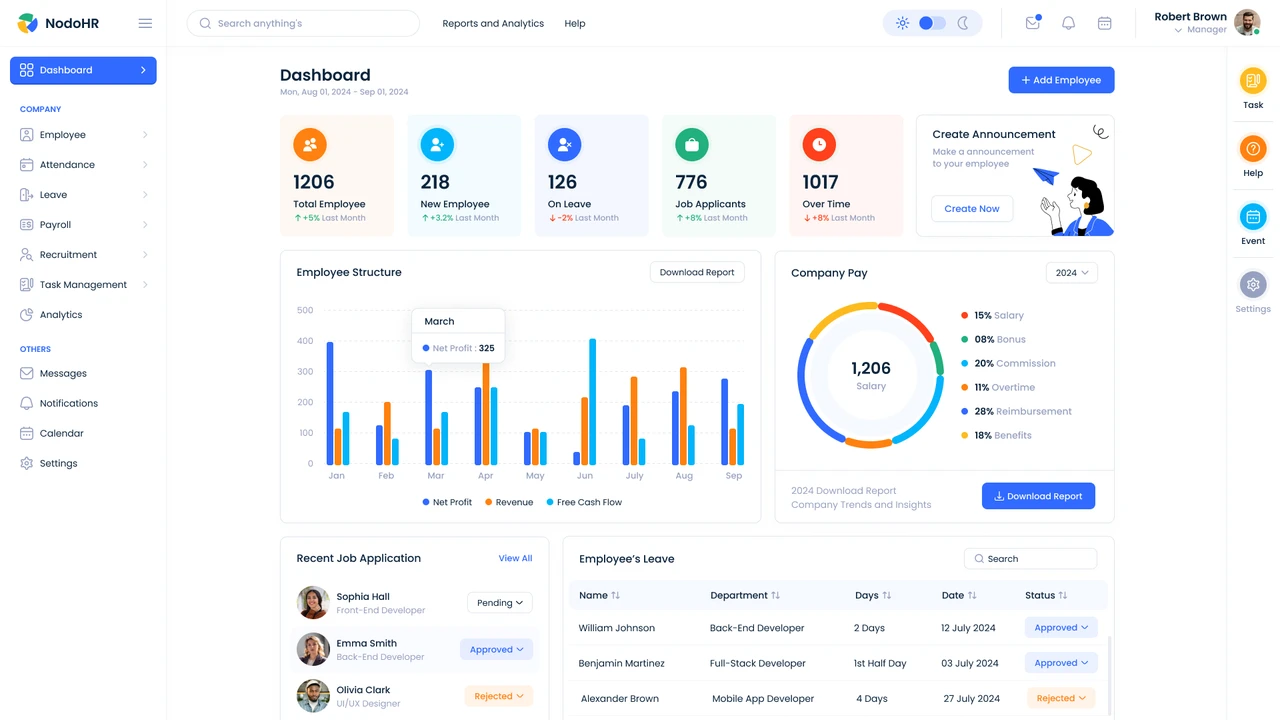Open Reports and Analytics in top bar
This screenshot has height=720, width=1280.
click(493, 23)
